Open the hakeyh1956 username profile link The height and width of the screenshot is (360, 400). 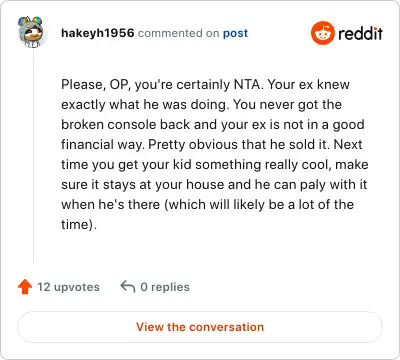coord(98,33)
